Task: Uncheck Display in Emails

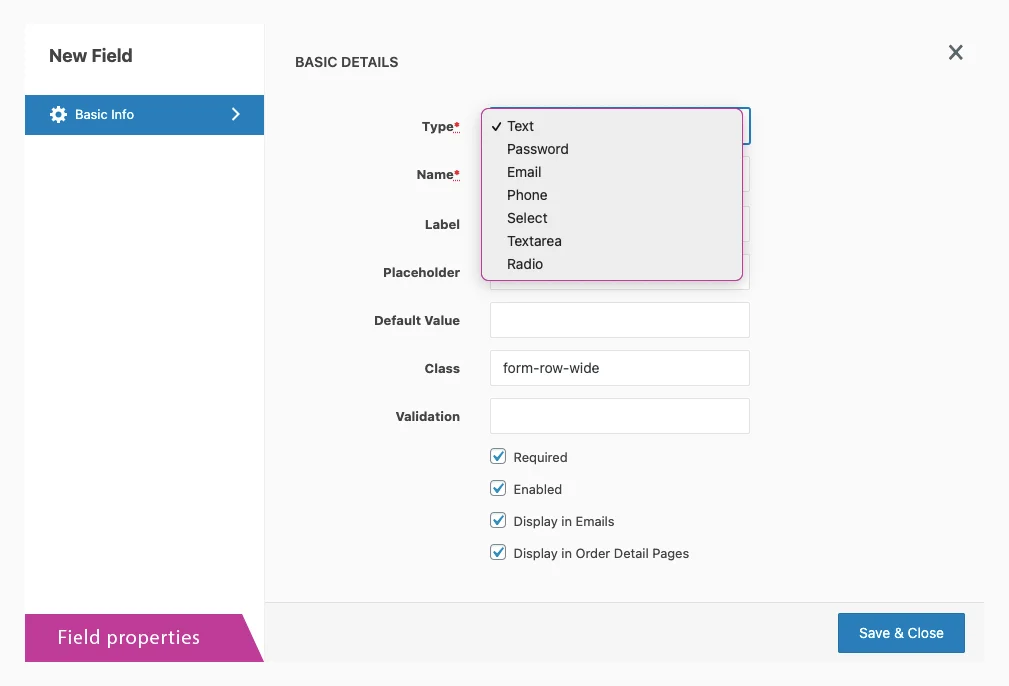Action: (x=498, y=520)
